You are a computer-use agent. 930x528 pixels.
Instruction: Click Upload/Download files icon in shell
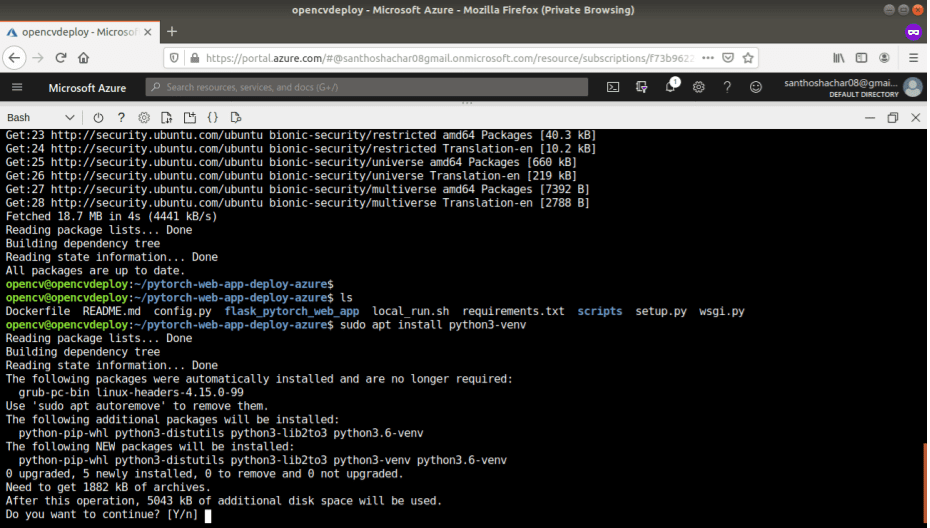tap(167, 117)
